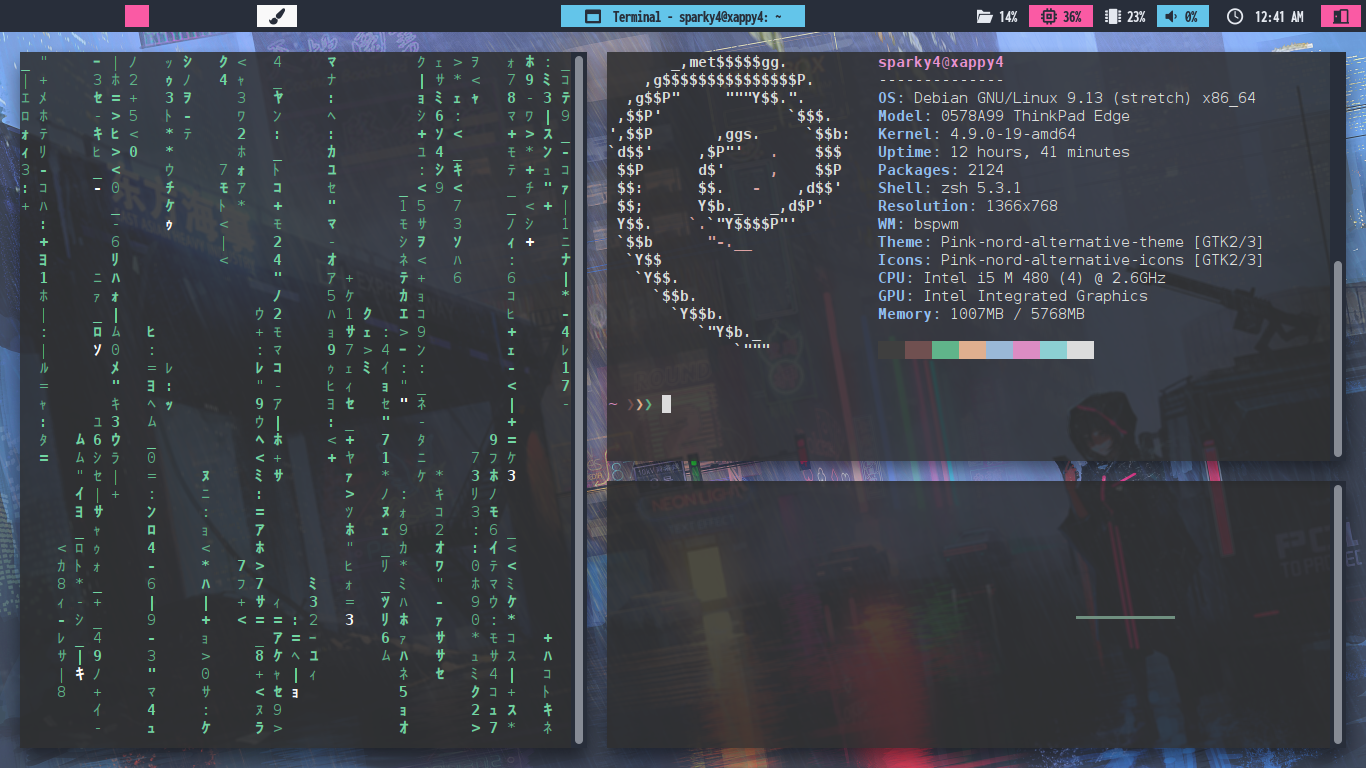Click the green color block in neofetch palette

pos(945,350)
